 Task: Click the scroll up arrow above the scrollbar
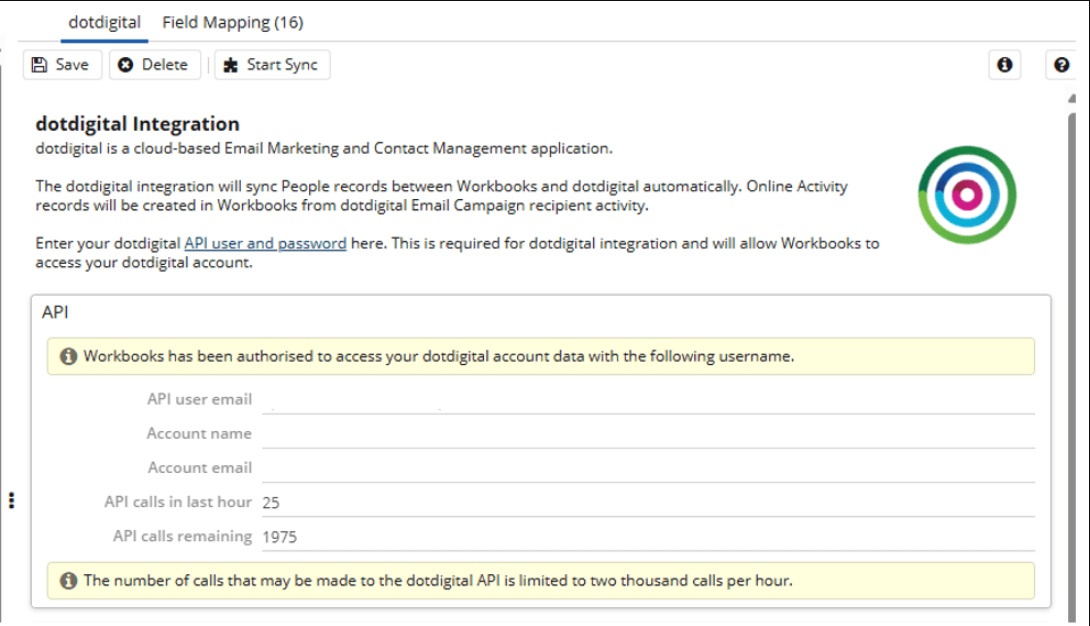(x=1072, y=100)
